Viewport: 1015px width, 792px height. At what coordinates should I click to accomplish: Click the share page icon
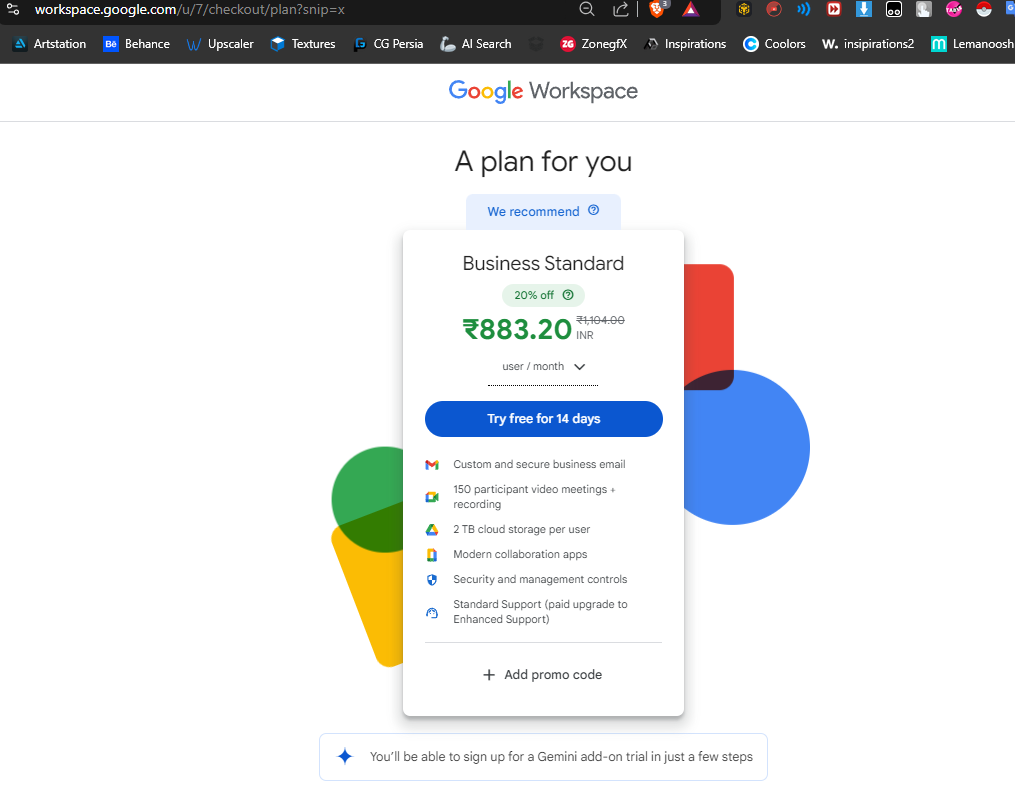click(x=620, y=9)
